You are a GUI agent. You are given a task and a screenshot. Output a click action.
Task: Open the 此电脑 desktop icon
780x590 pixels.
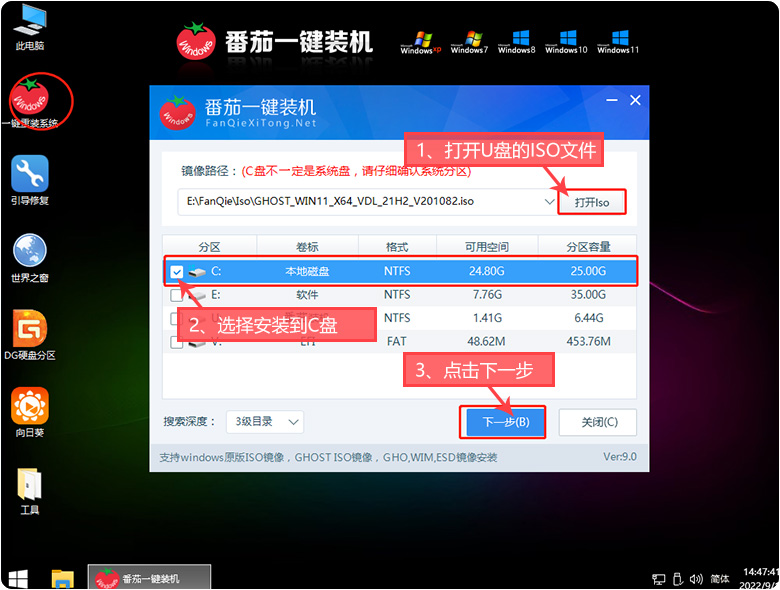click(x=30, y=27)
